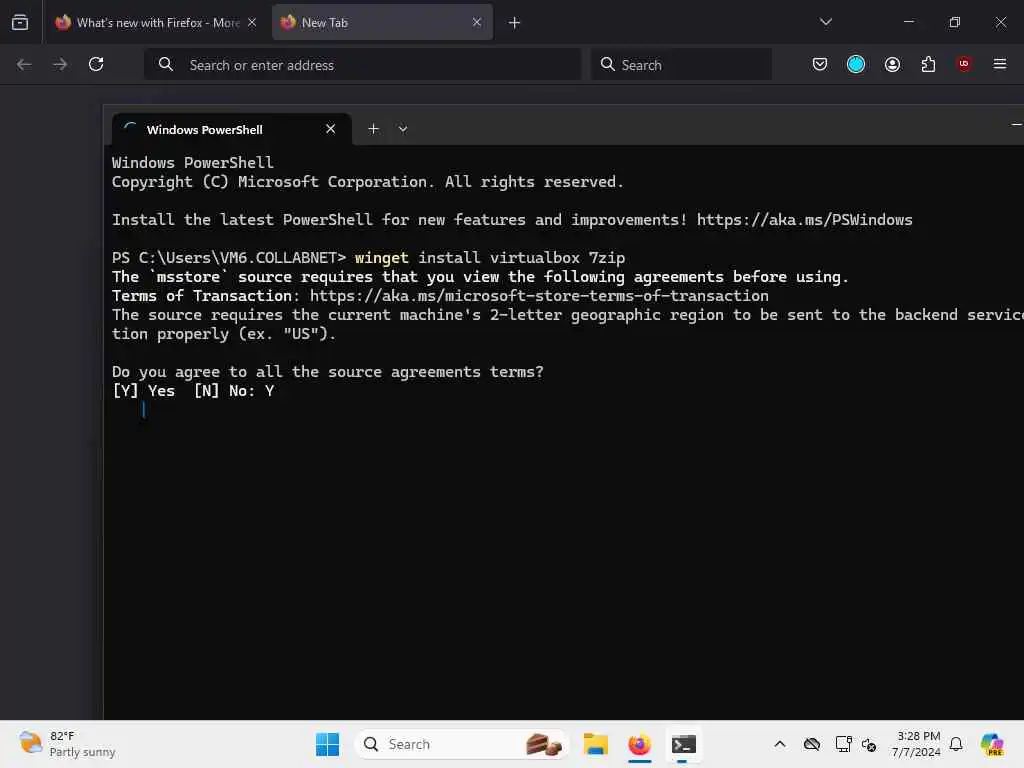Go forward one page in Firefox

coord(60,64)
